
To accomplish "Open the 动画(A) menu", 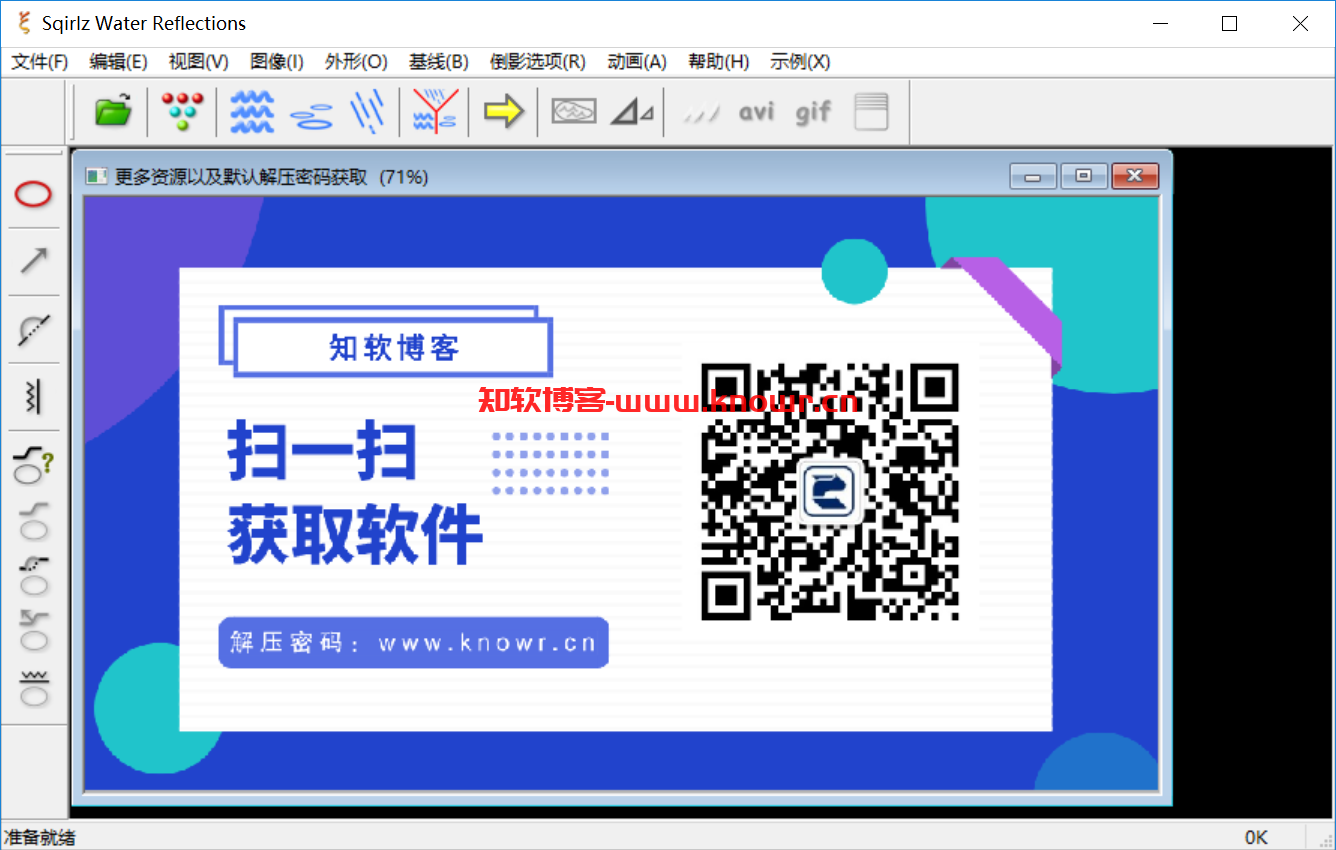I will [637, 62].
